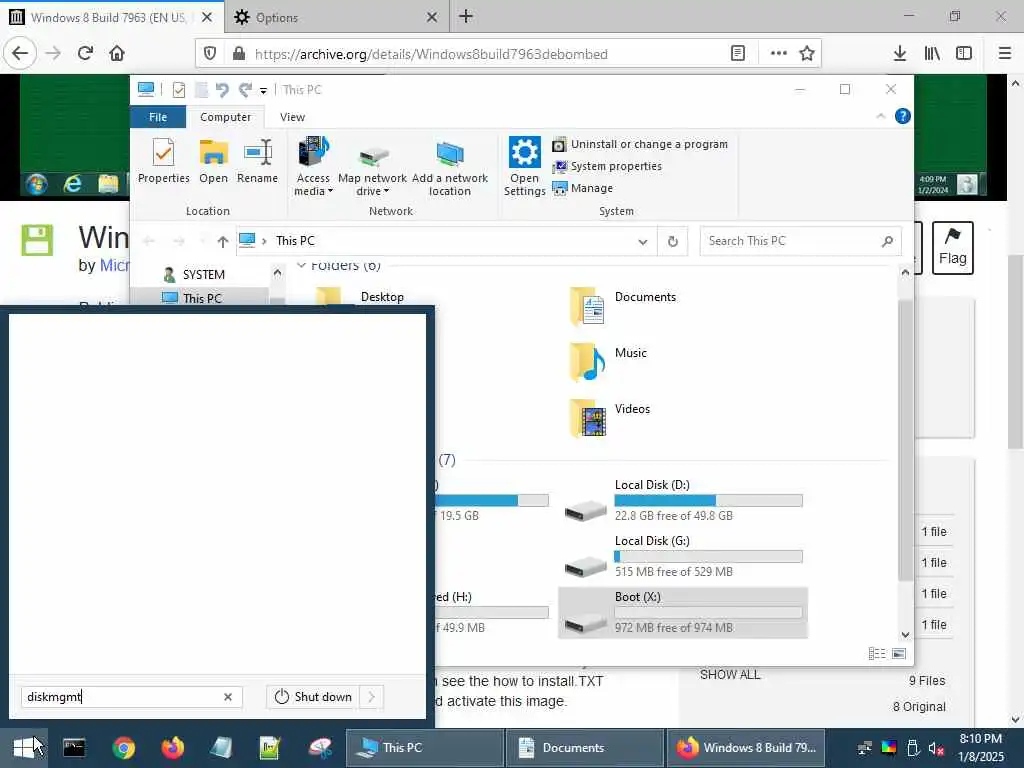The image size is (1024, 768).
Task: Click the Up arrow in Explorer's navigation bar
Action: coord(223,242)
